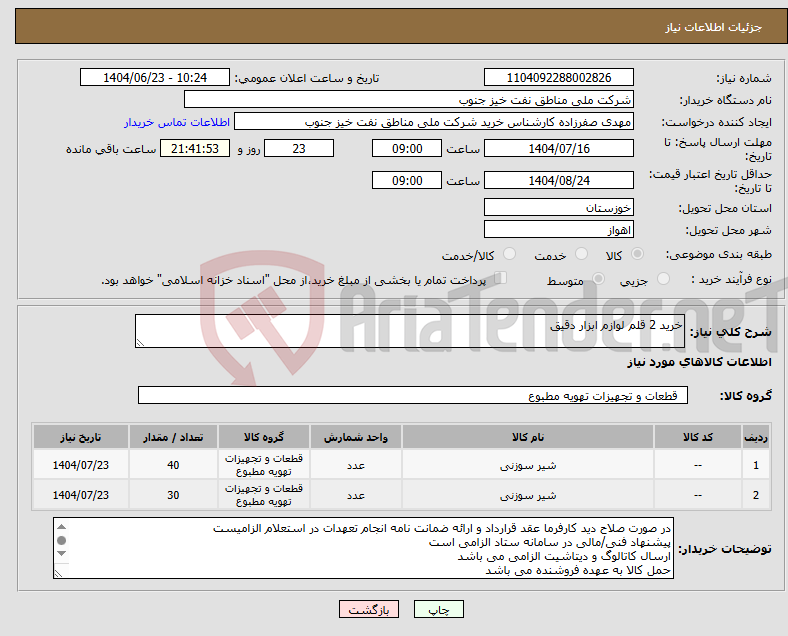Click the گروه کالا column header
Viewport: 788px width, 636px height.
[264, 437]
